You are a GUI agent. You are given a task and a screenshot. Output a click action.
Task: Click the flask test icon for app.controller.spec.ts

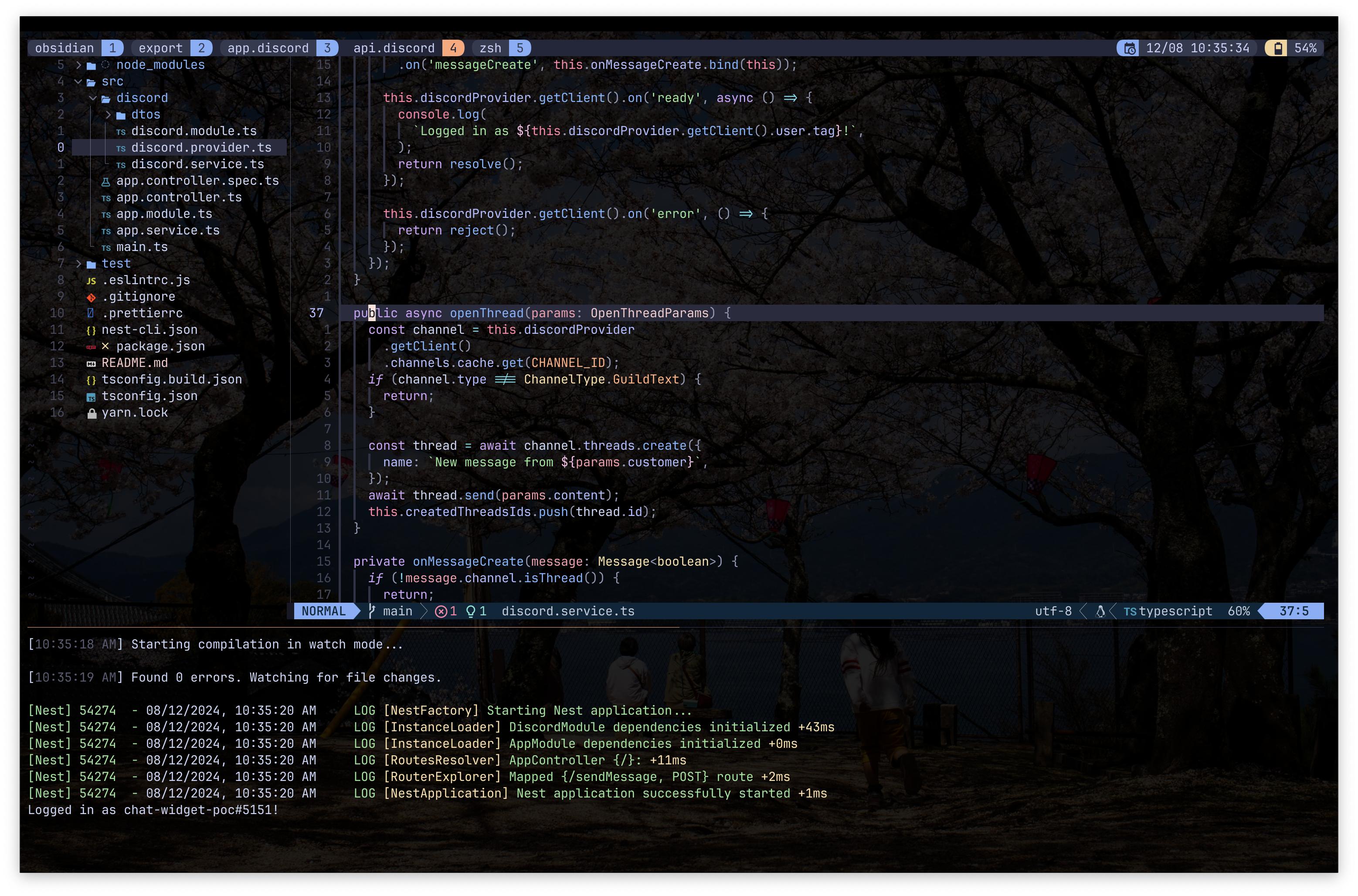coord(106,182)
